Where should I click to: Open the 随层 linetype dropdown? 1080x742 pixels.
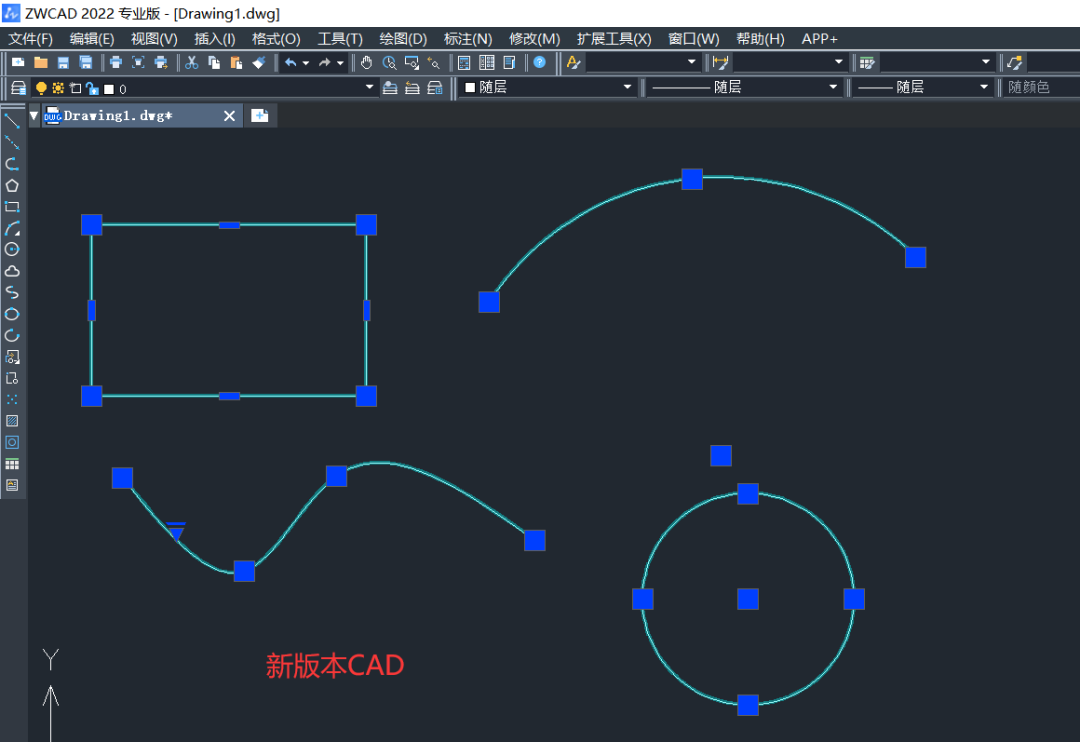(x=833, y=87)
